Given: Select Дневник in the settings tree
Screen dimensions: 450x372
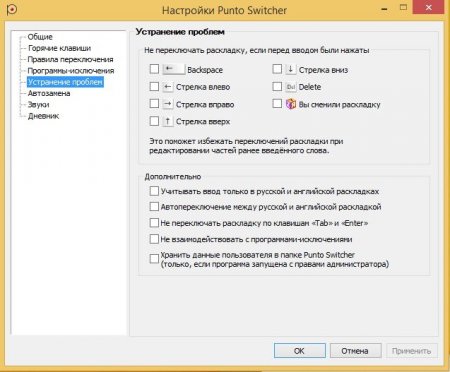Looking at the screenshot, I should (43, 116).
